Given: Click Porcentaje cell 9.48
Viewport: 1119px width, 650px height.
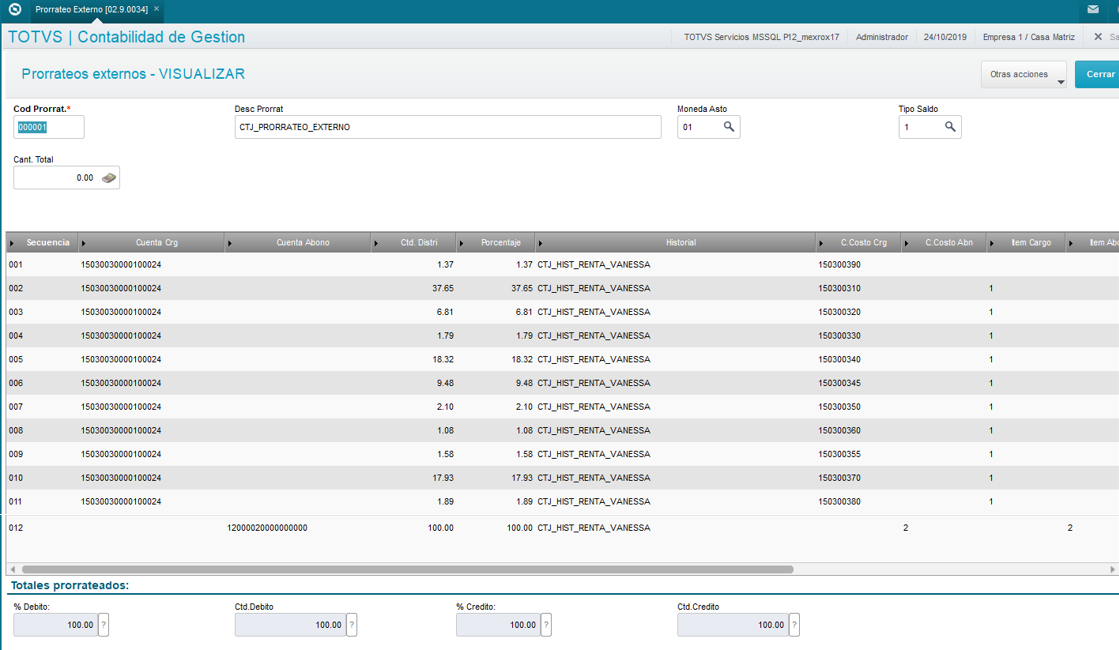Looking at the screenshot, I should 524,383.
